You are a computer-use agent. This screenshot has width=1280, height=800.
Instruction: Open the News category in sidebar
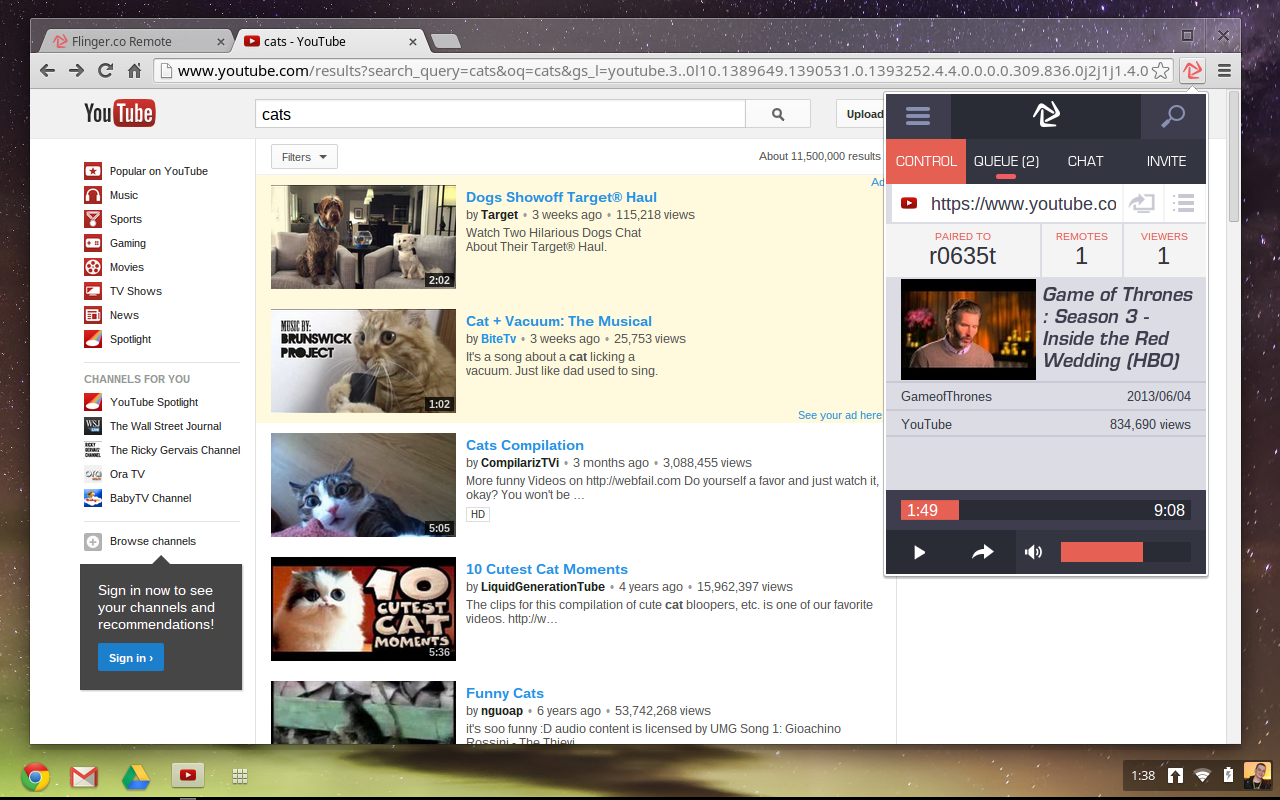click(x=112, y=315)
